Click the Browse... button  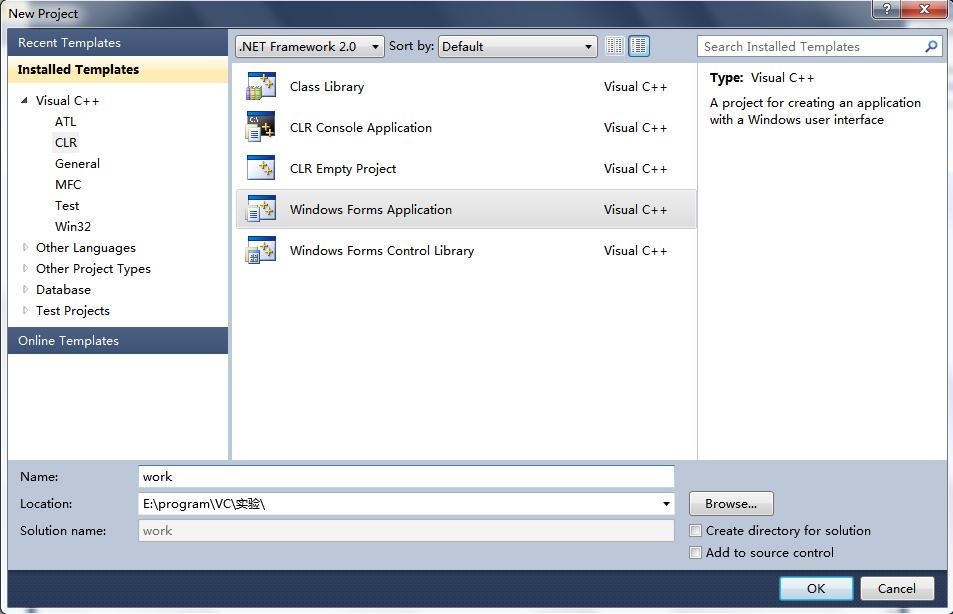(x=731, y=503)
